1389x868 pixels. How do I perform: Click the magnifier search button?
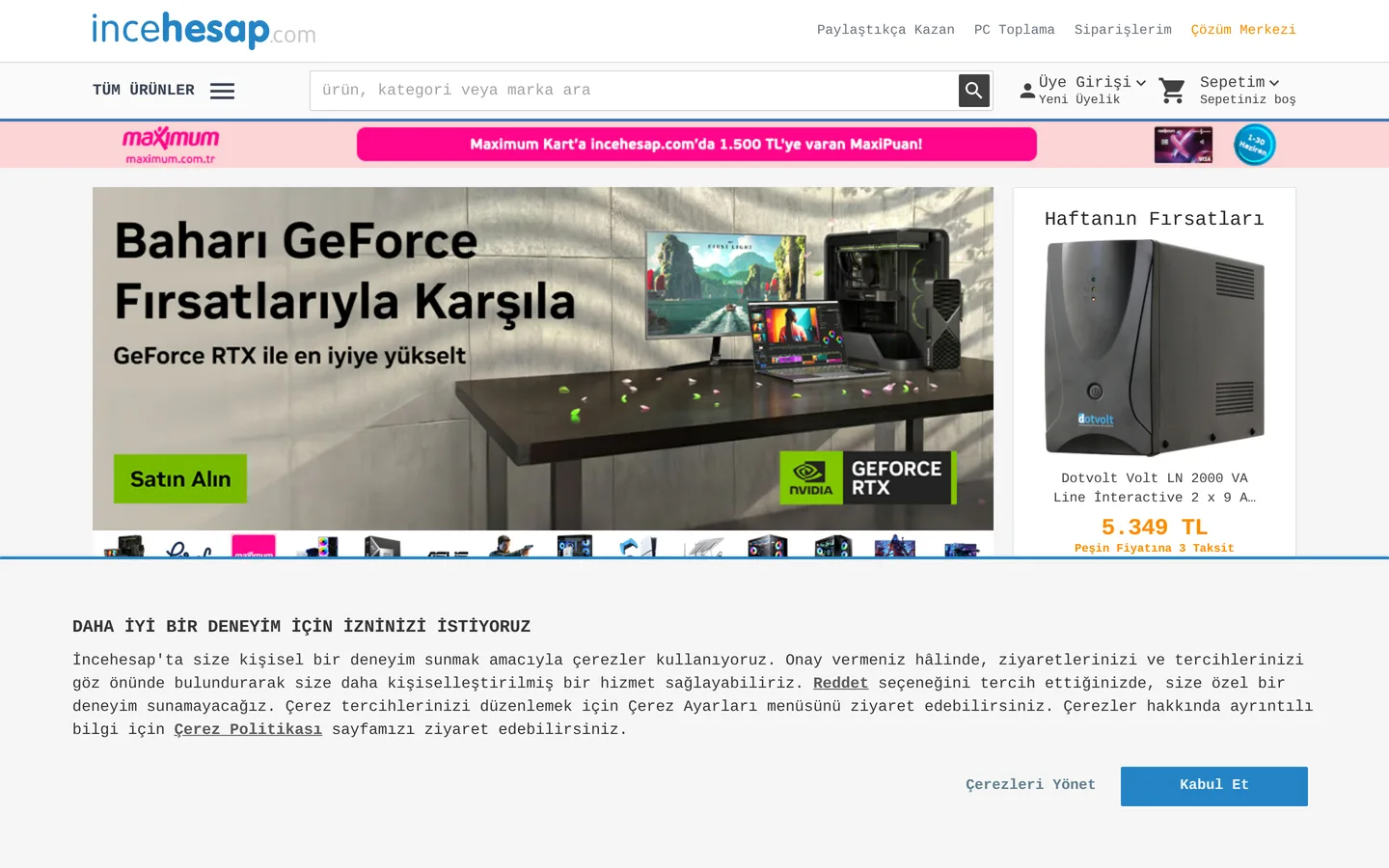point(974,91)
